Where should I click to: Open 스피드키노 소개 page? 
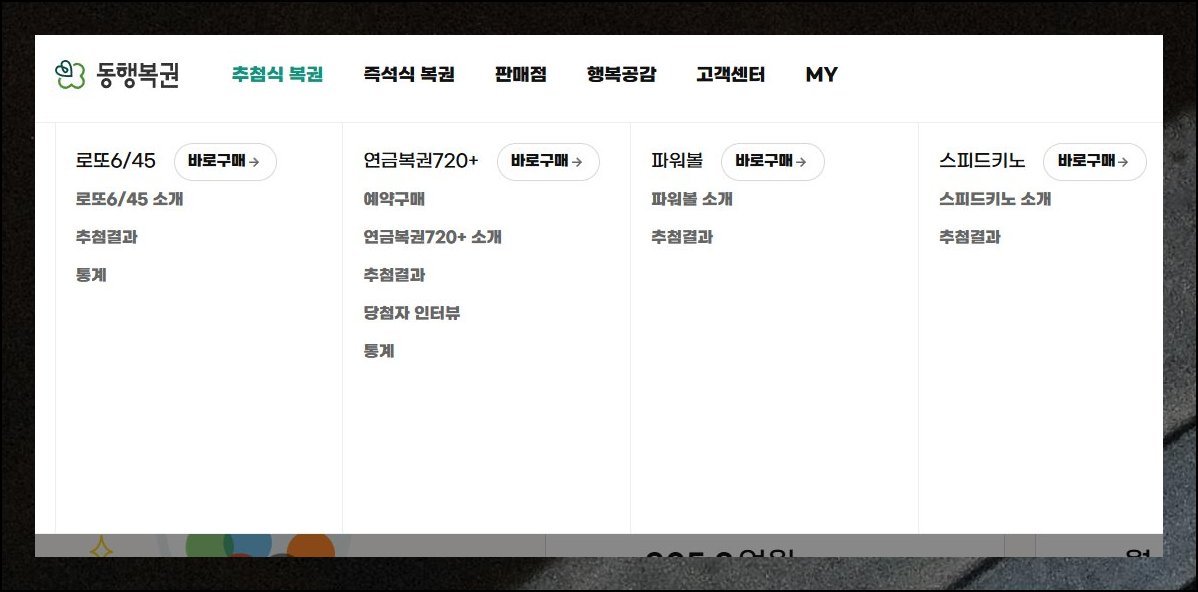pos(995,199)
